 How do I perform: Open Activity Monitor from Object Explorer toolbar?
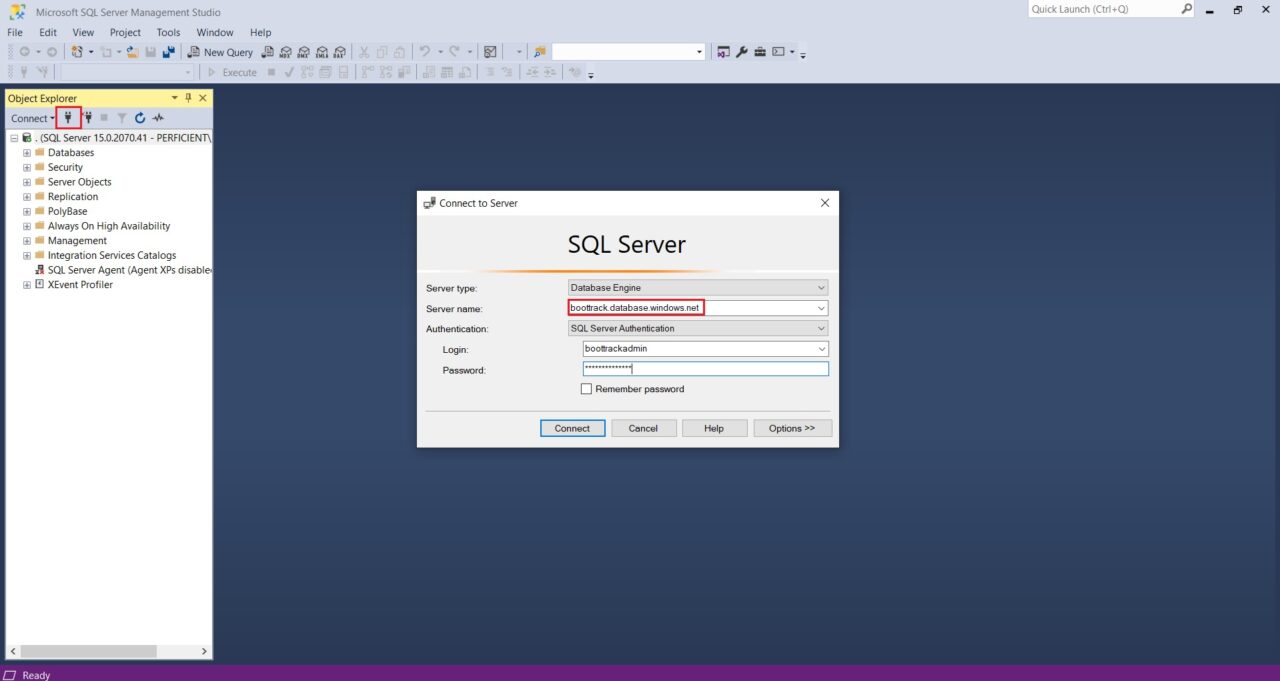tap(158, 118)
